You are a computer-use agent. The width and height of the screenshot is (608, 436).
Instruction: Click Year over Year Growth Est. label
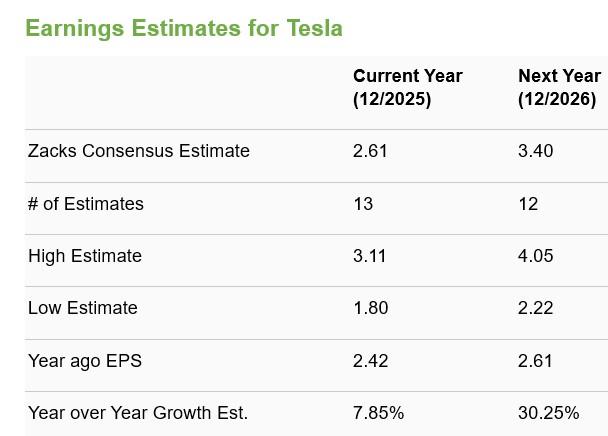(x=138, y=413)
